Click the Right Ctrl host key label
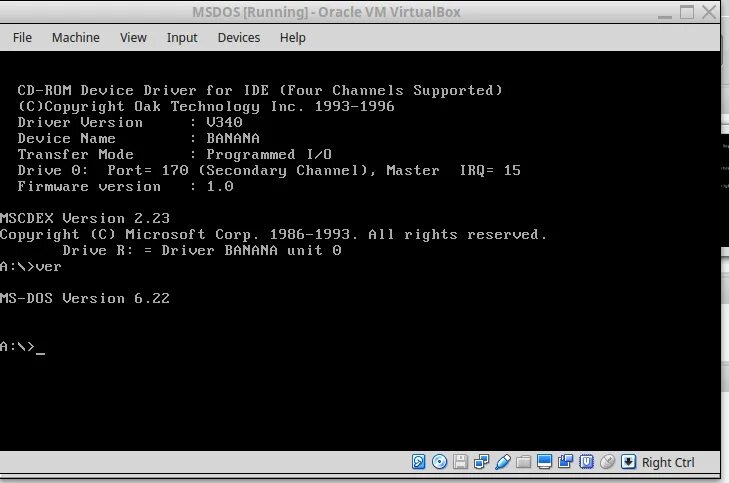Screen dimensions: 729x483 (668, 463)
